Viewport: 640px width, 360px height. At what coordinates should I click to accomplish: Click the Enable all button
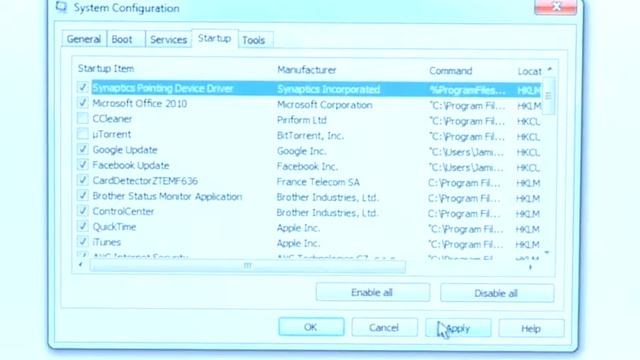point(373,293)
